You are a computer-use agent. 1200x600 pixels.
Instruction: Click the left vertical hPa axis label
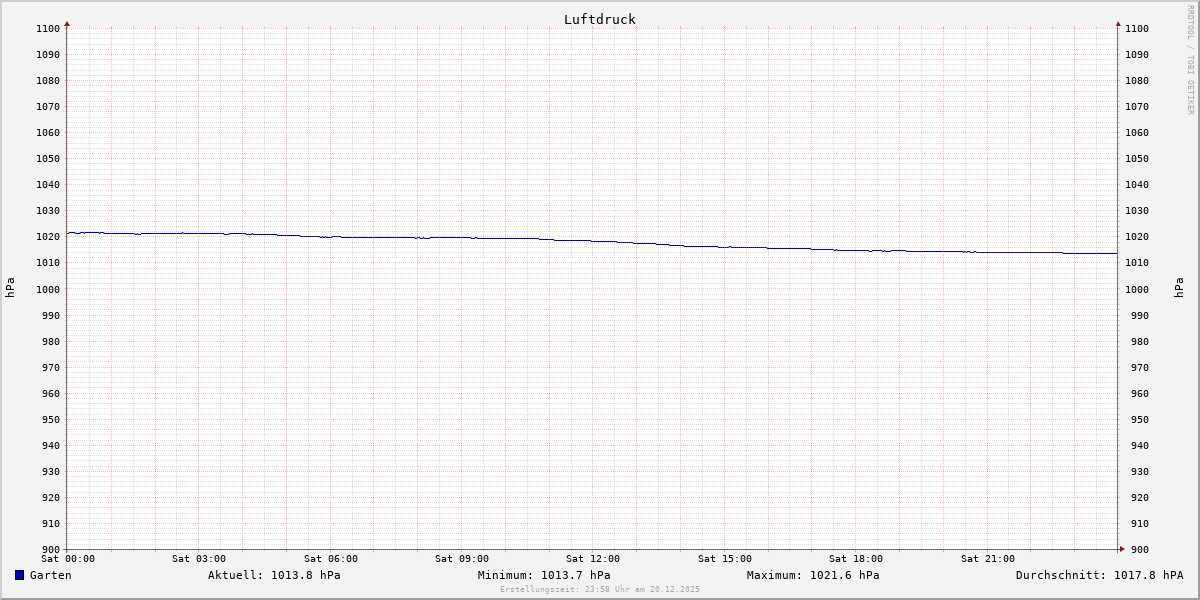click(10, 288)
